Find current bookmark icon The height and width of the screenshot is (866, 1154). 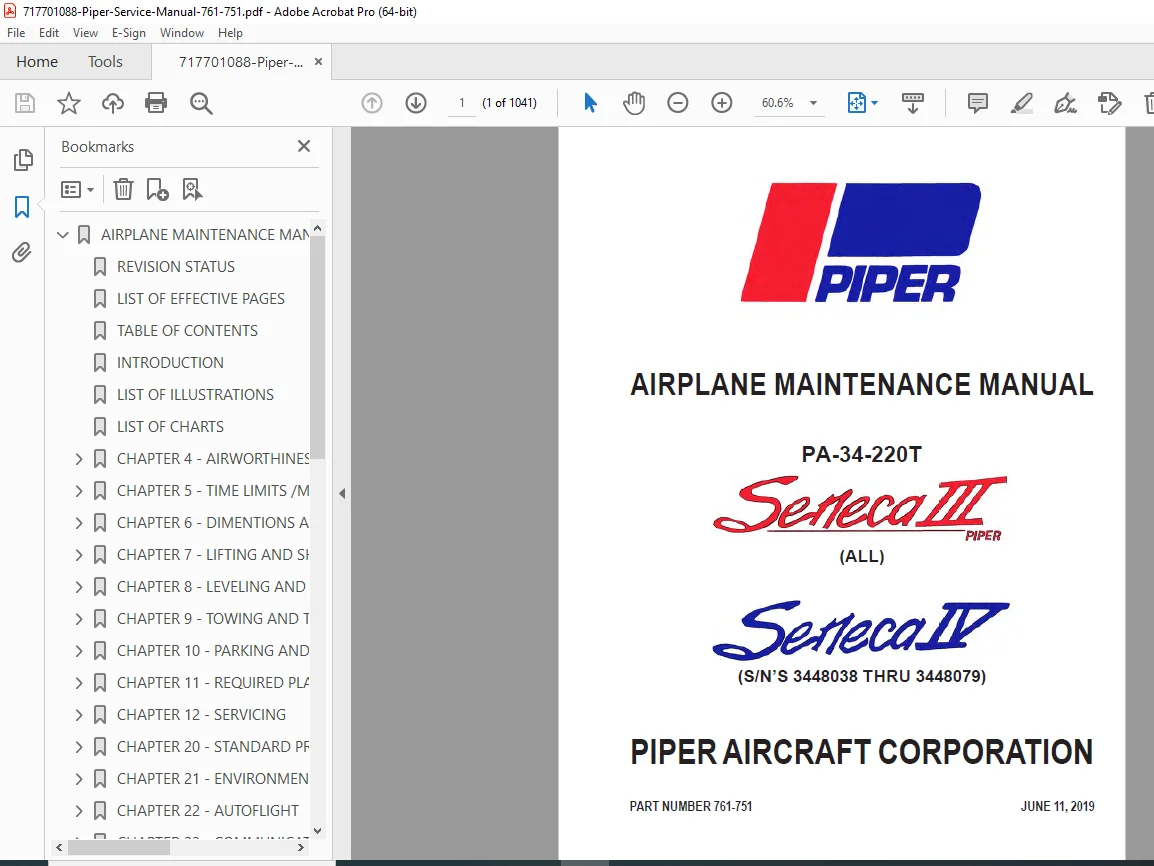pyautogui.click(x=192, y=190)
